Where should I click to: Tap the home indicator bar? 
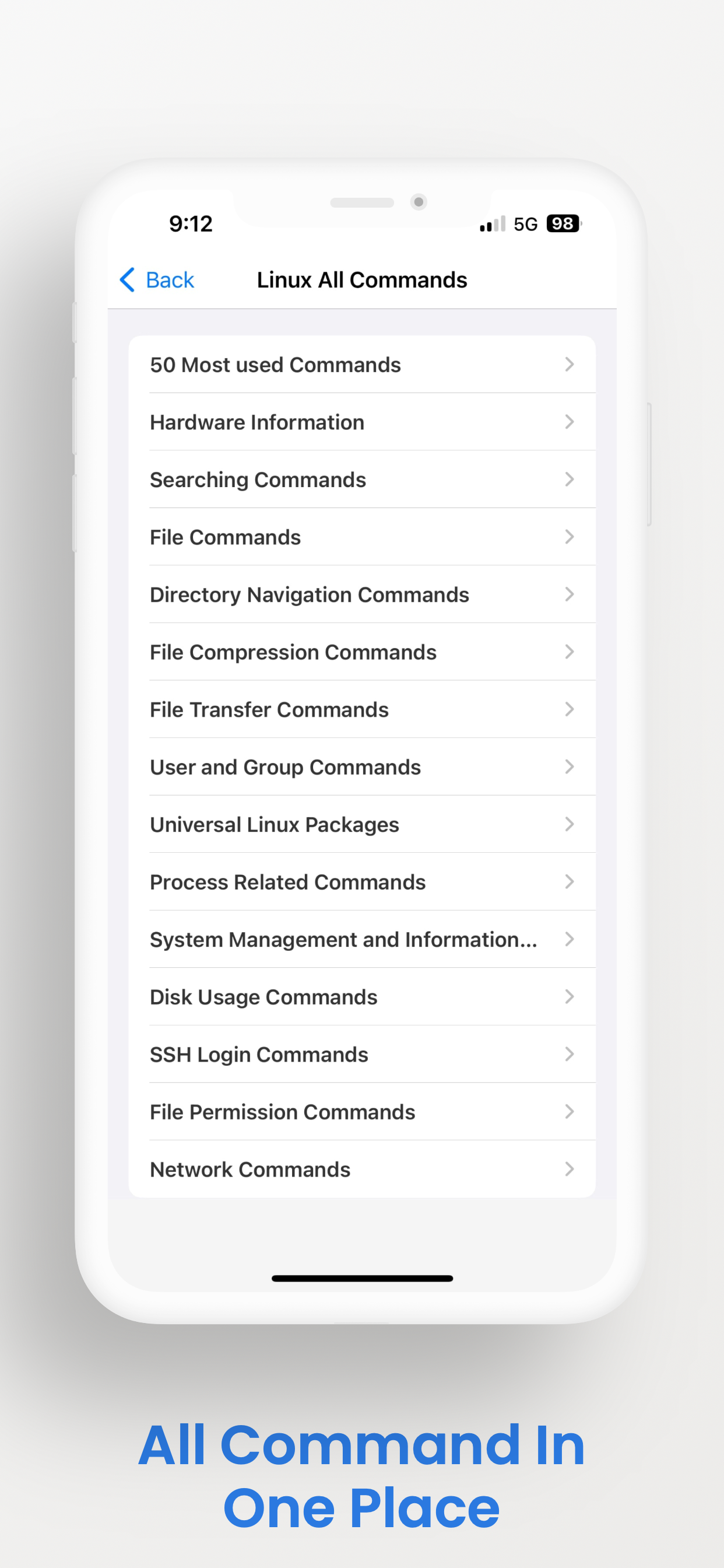pyautogui.click(x=362, y=1278)
